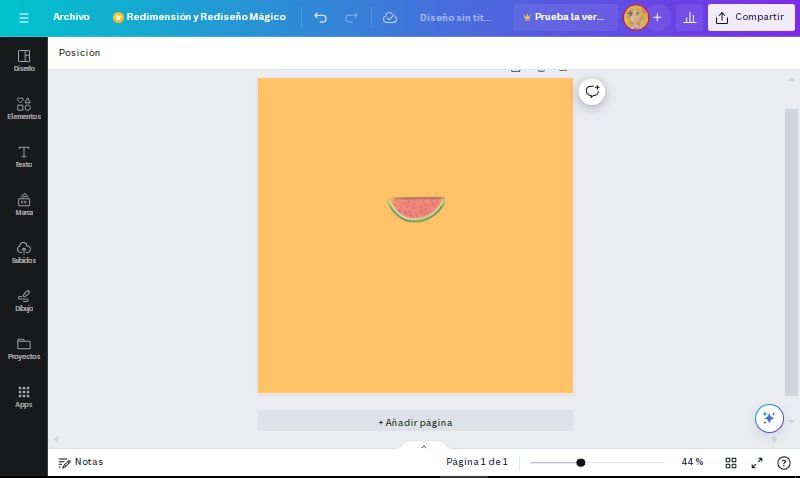Open the analytics chart icon
Screen dimensions: 800x478
[689, 18]
